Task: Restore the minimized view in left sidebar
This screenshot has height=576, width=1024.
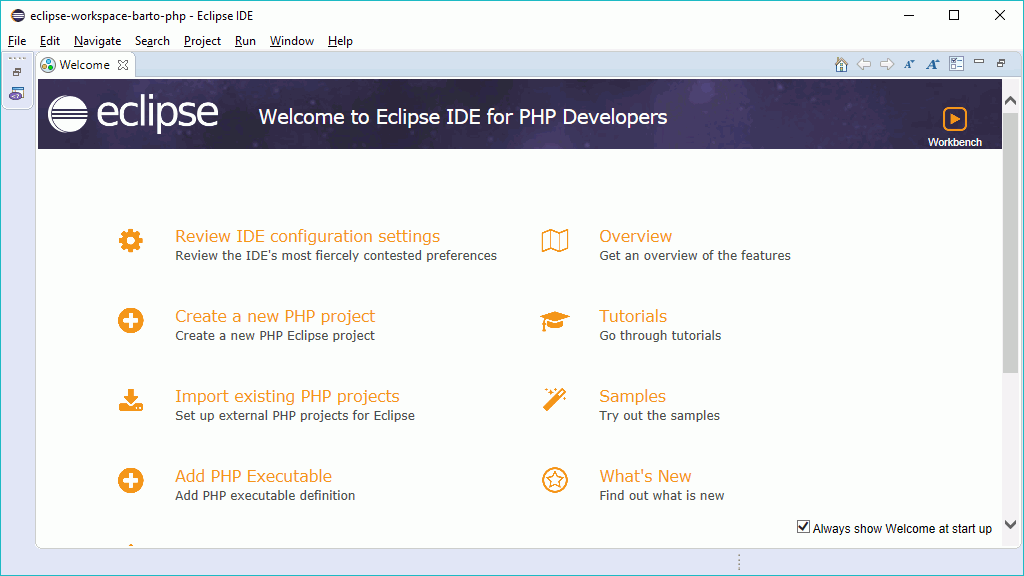Action: (17, 72)
